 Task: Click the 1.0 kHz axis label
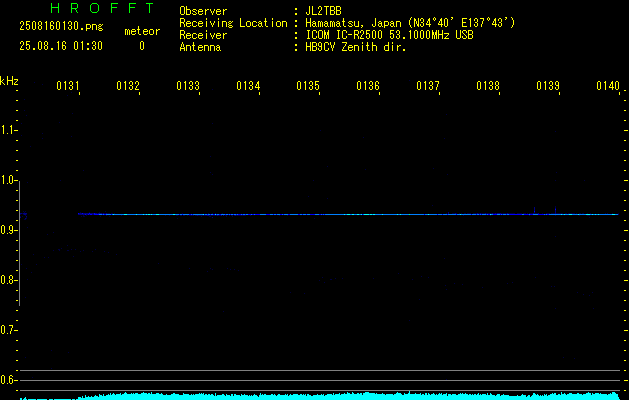click(8, 180)
